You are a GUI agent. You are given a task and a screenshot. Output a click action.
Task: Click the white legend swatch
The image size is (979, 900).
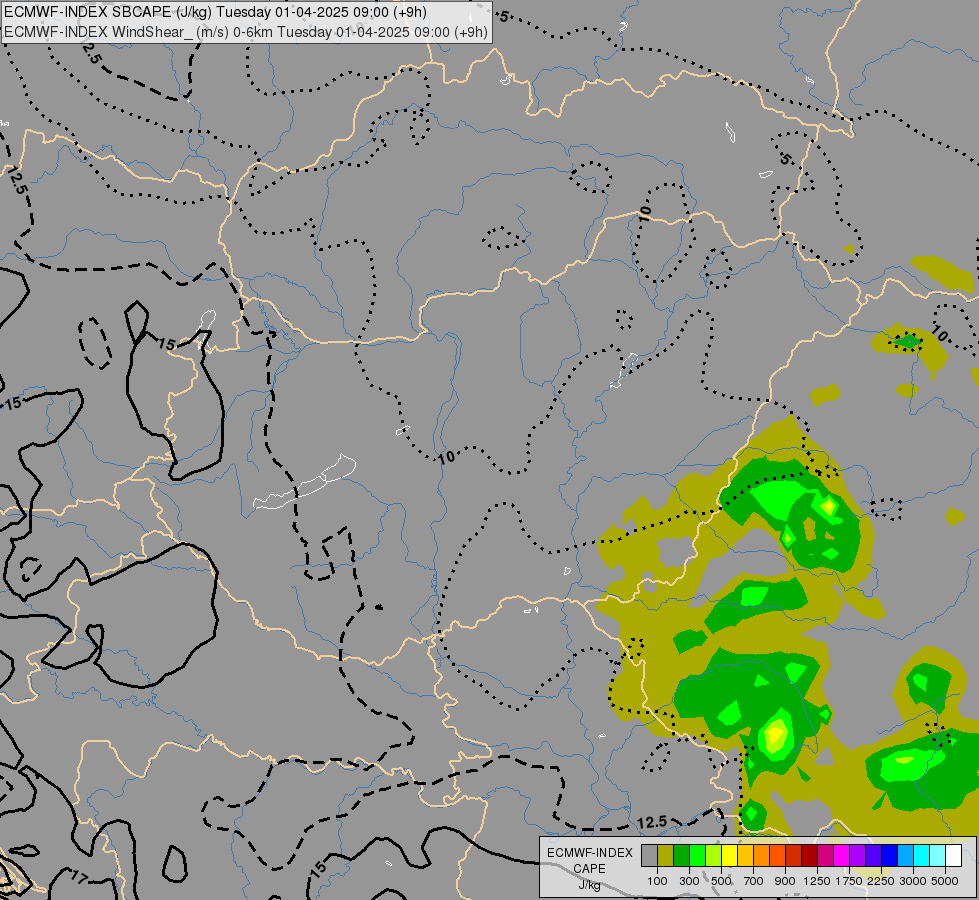953,856
